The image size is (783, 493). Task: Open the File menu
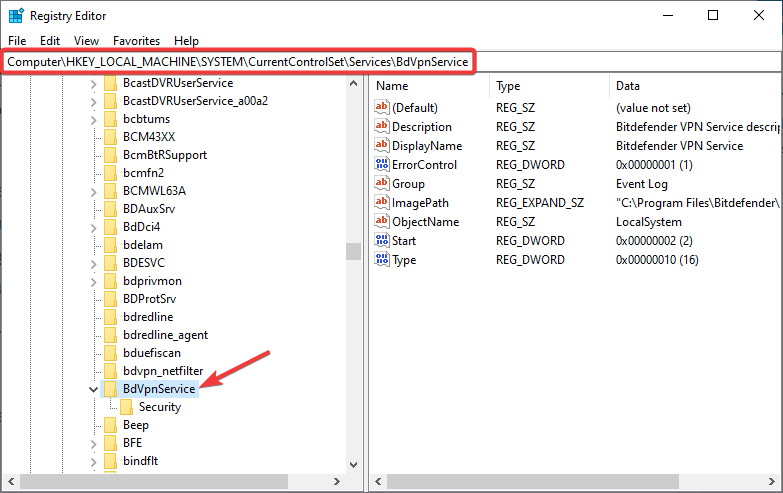17,40
